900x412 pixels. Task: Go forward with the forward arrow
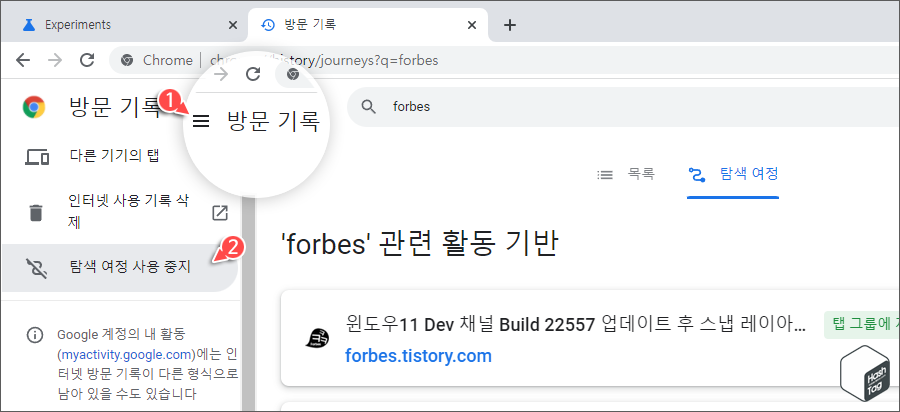point(55,60)
